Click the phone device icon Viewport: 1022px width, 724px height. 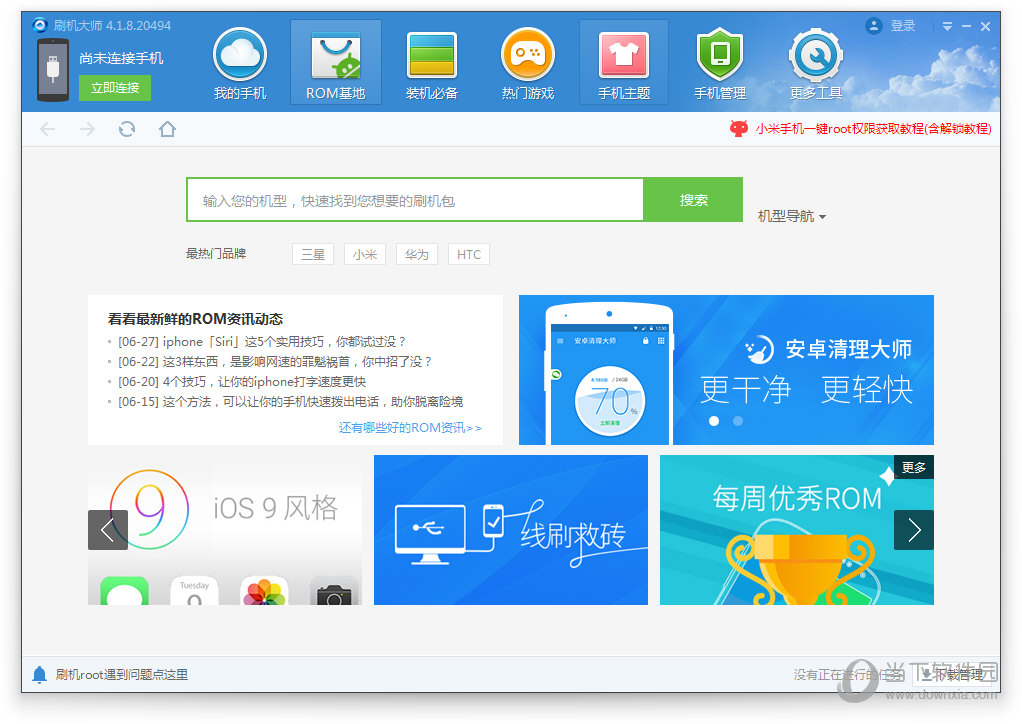point(53,70)
